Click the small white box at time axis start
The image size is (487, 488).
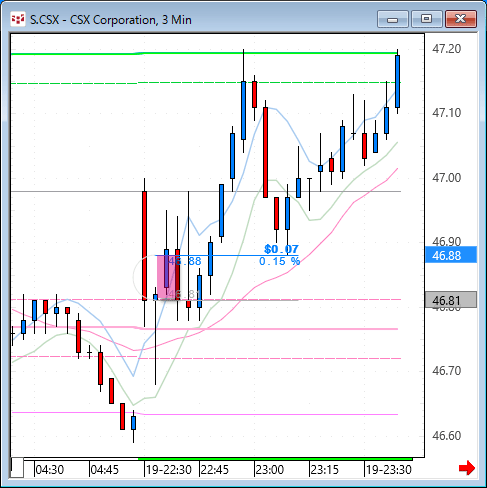[x=17, y=468]
